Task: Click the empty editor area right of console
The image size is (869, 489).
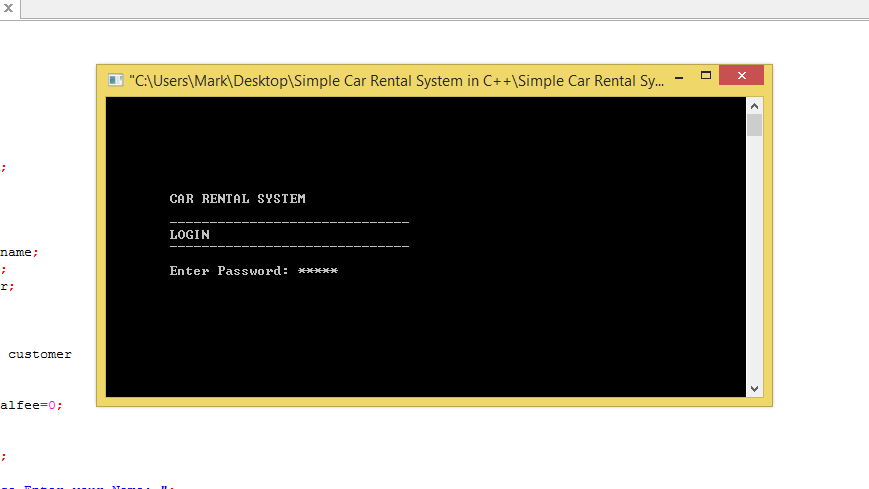Action: [x=820, y=250]
